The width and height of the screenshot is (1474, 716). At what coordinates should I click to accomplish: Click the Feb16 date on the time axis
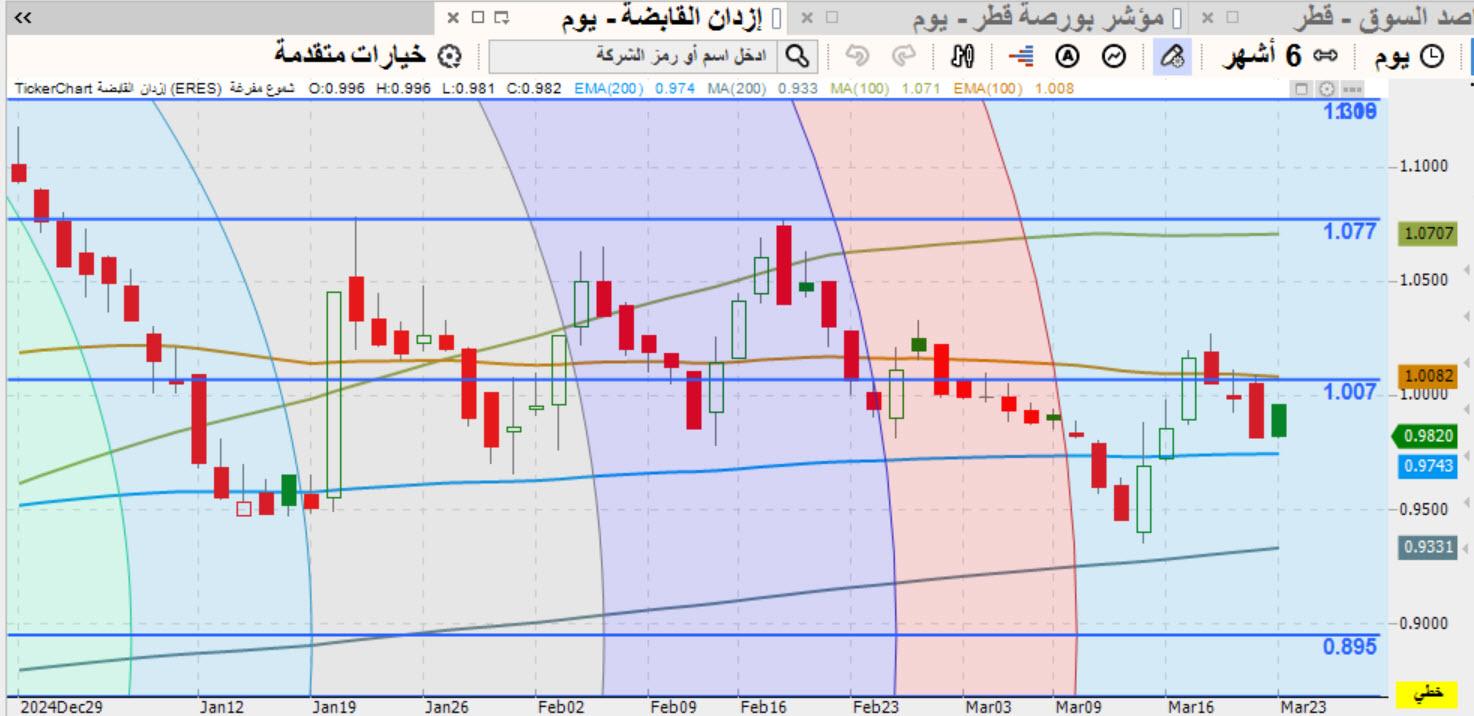tap(763, 707)
